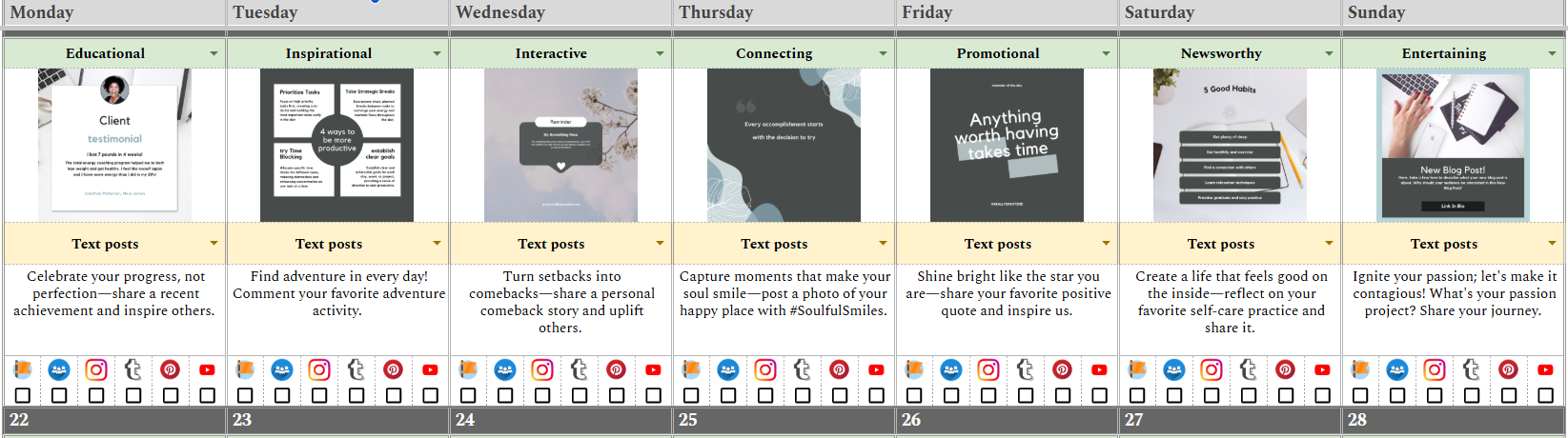Click the caption starting 'Shine bright like the star'
1568x438 pixels.
1008,293
